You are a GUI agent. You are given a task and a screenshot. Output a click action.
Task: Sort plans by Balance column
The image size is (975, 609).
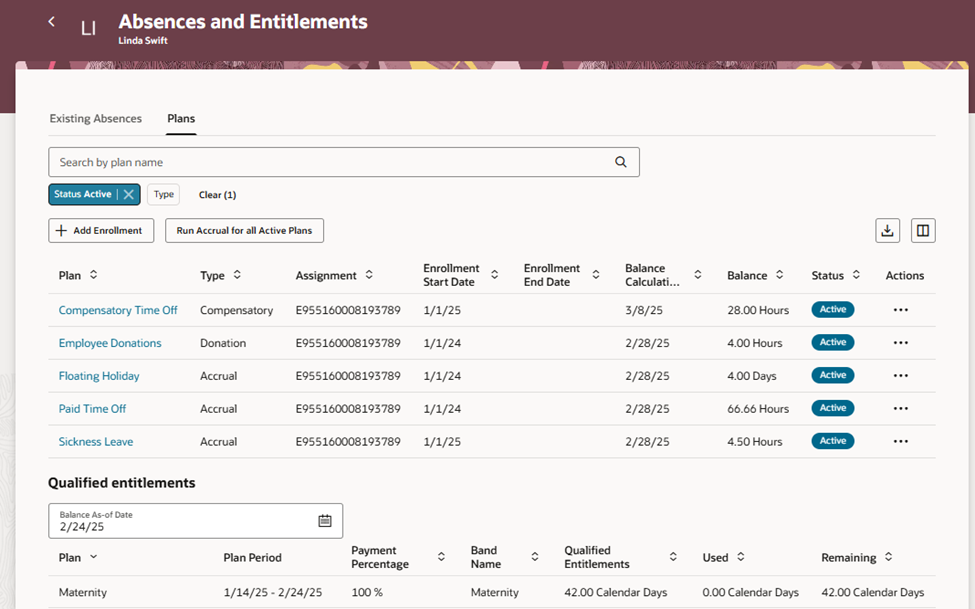[779, 274]
